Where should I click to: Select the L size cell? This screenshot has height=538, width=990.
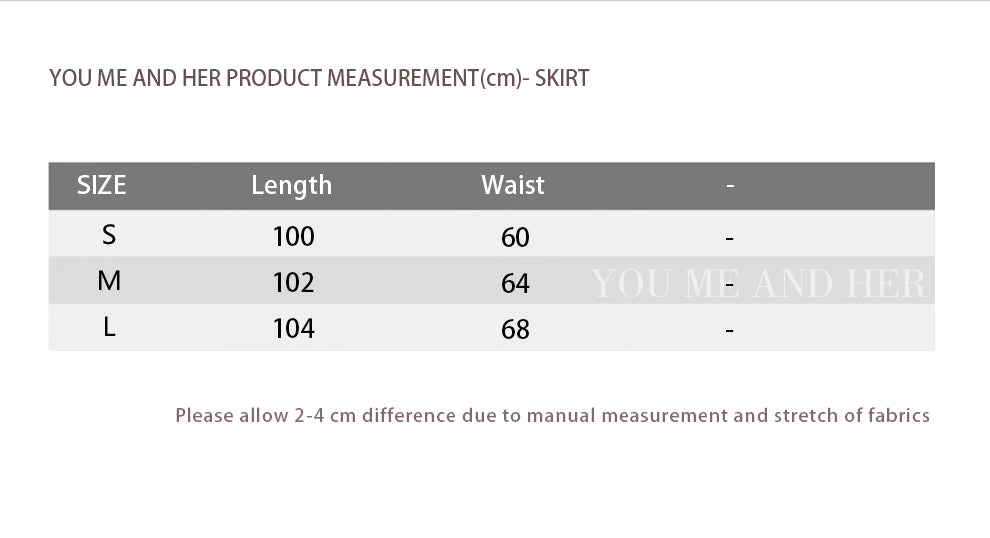point(109,327)
